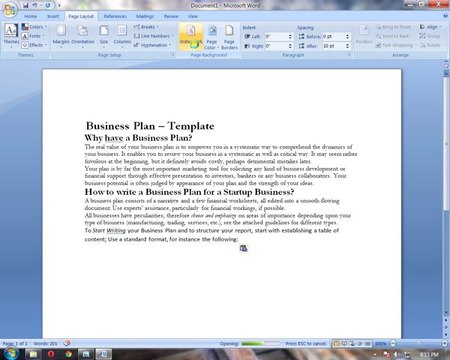Click the Group button
The image size is (450, 360).
430,36
